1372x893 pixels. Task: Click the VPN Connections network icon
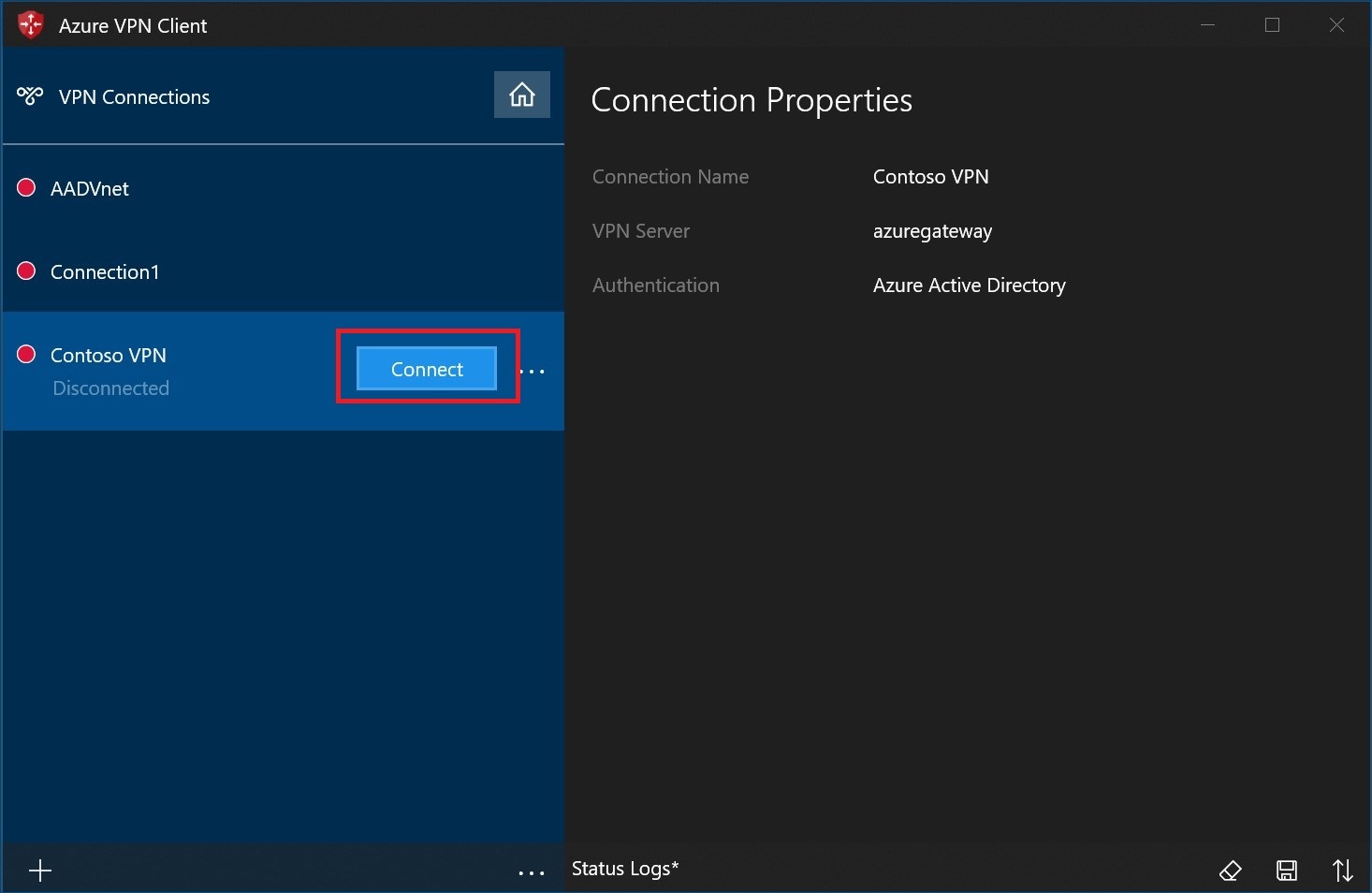pos(30,96)
